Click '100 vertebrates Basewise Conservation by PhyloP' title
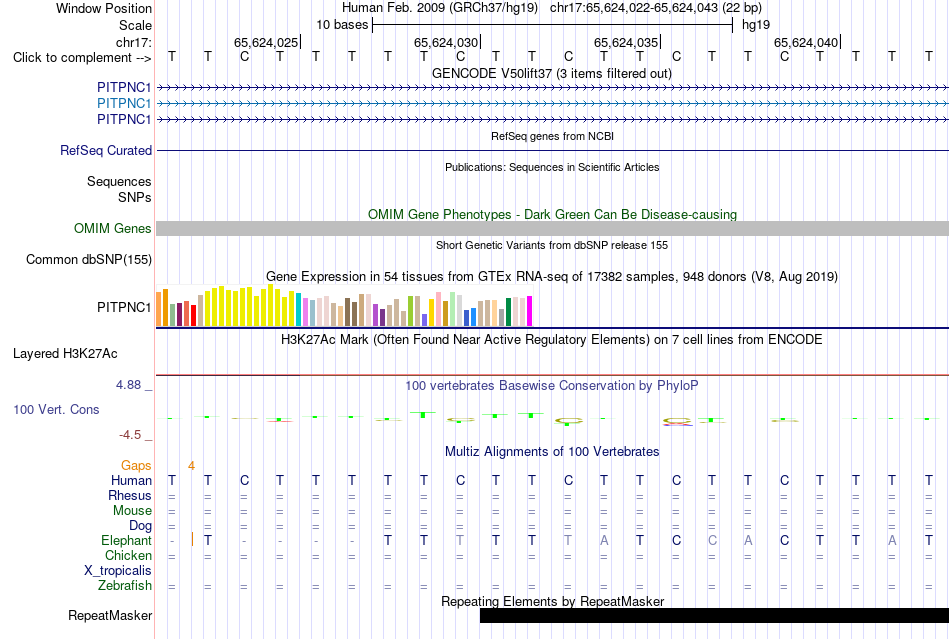 552,385
